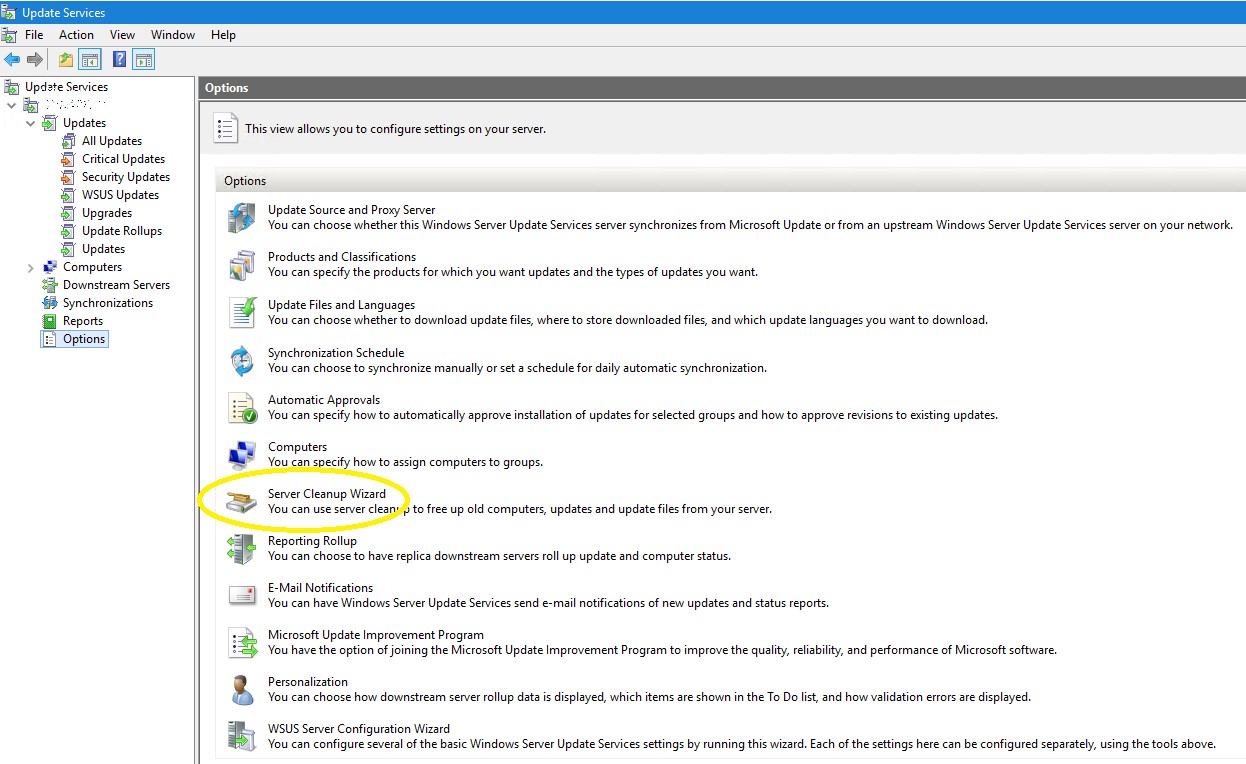Viewport: 1246px width, 764px height.
Task: Launch WSUS Server Configuration Wizard link
Action: (x=359, y=729)
